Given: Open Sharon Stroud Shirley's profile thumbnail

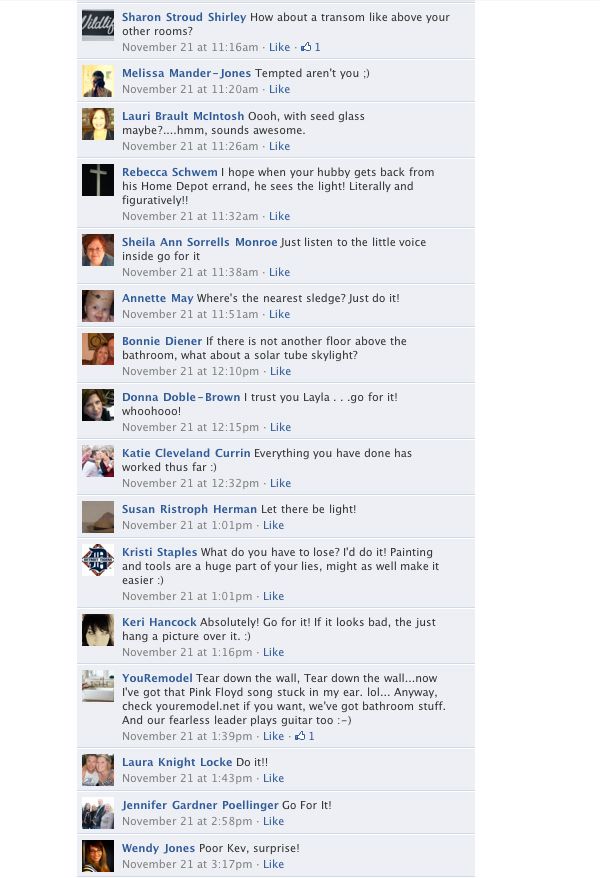Looking at the screenshot, I should (98, 25).
